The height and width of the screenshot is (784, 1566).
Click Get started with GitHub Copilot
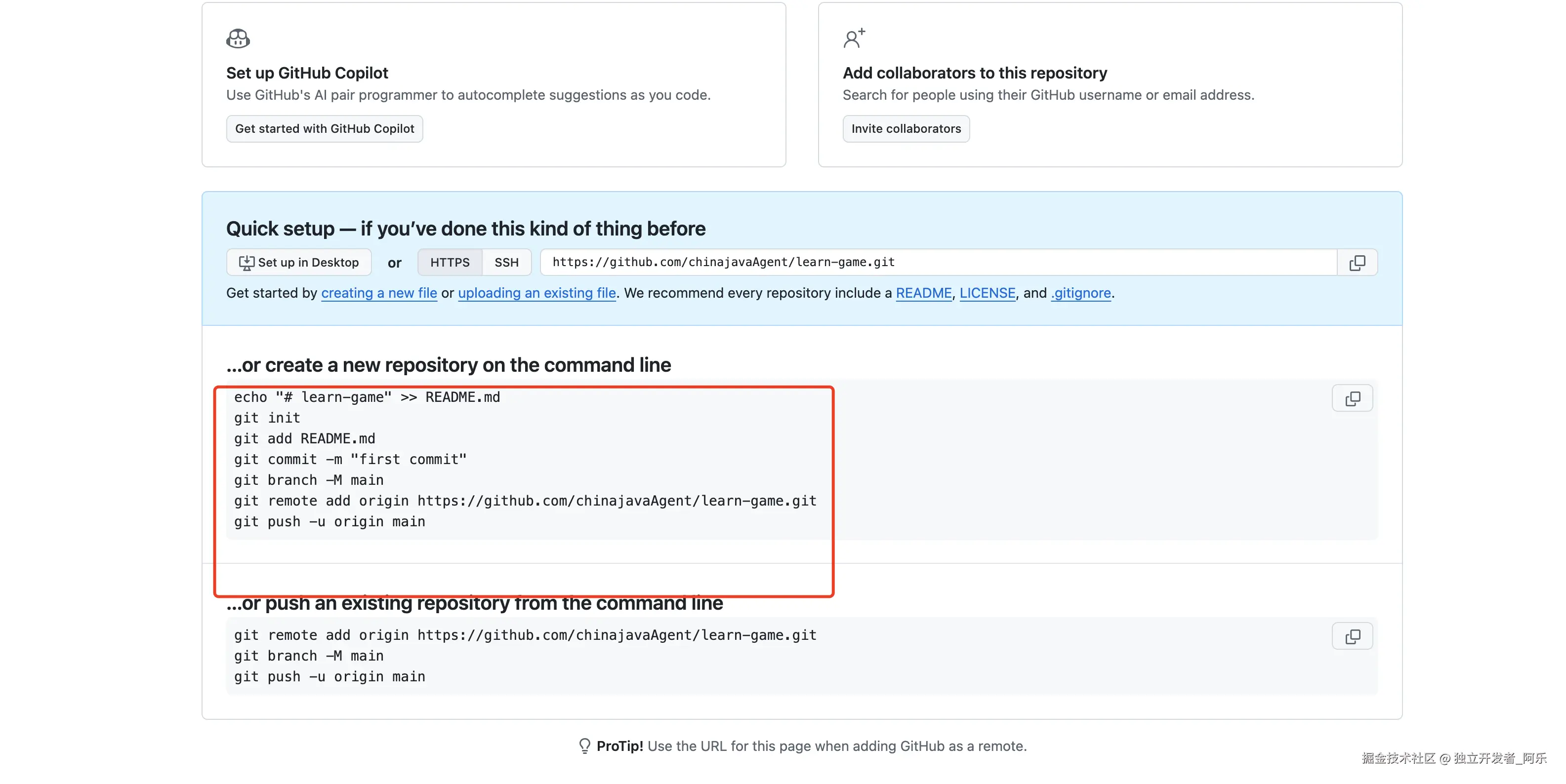coord(325,129)
